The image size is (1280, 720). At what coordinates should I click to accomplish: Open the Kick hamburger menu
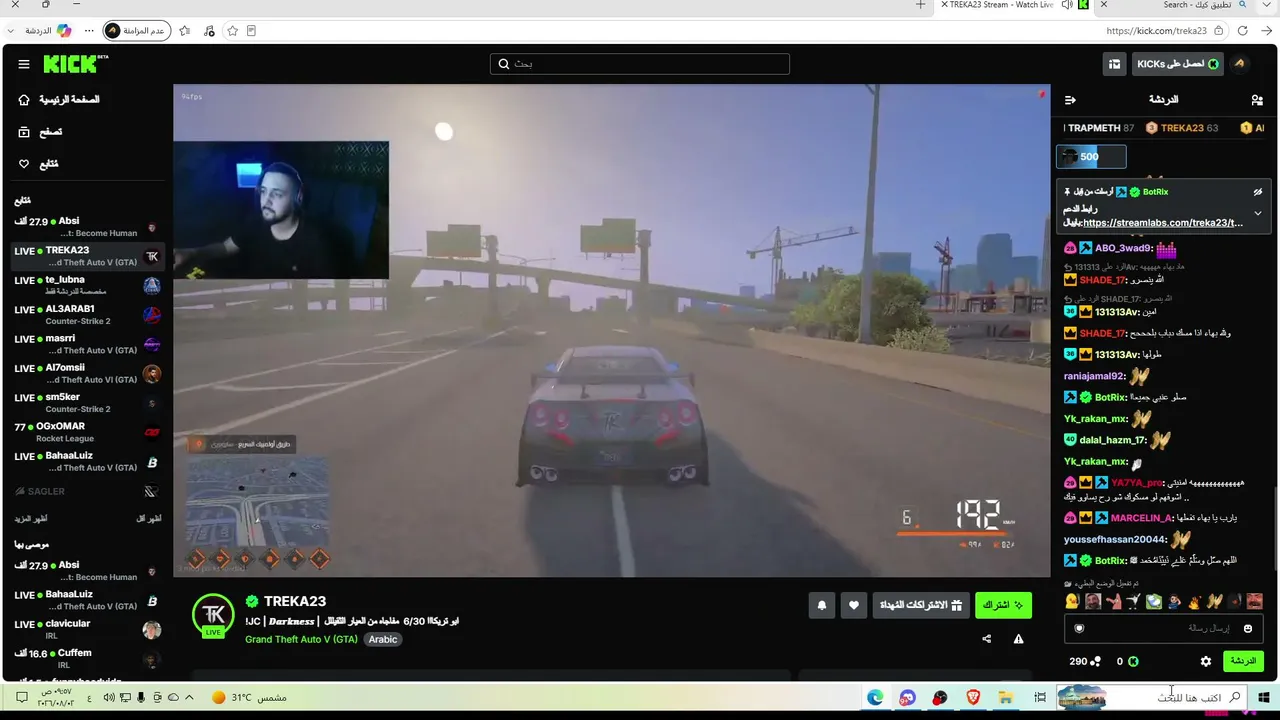coord(24,64)
